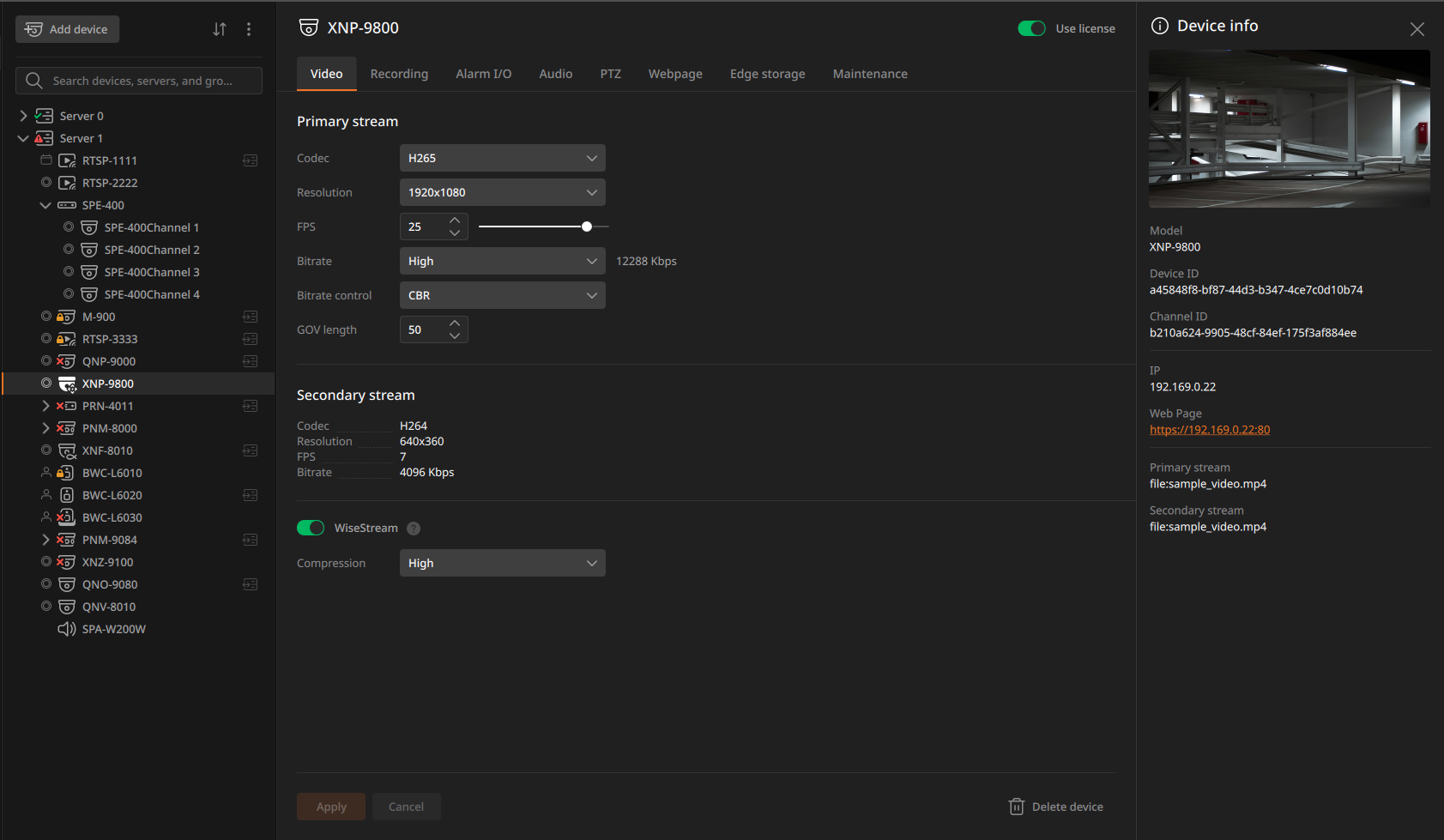Open the https://192.169.0.22:80 web page link
The image size is (1444, 840).
click(1210, 430)
